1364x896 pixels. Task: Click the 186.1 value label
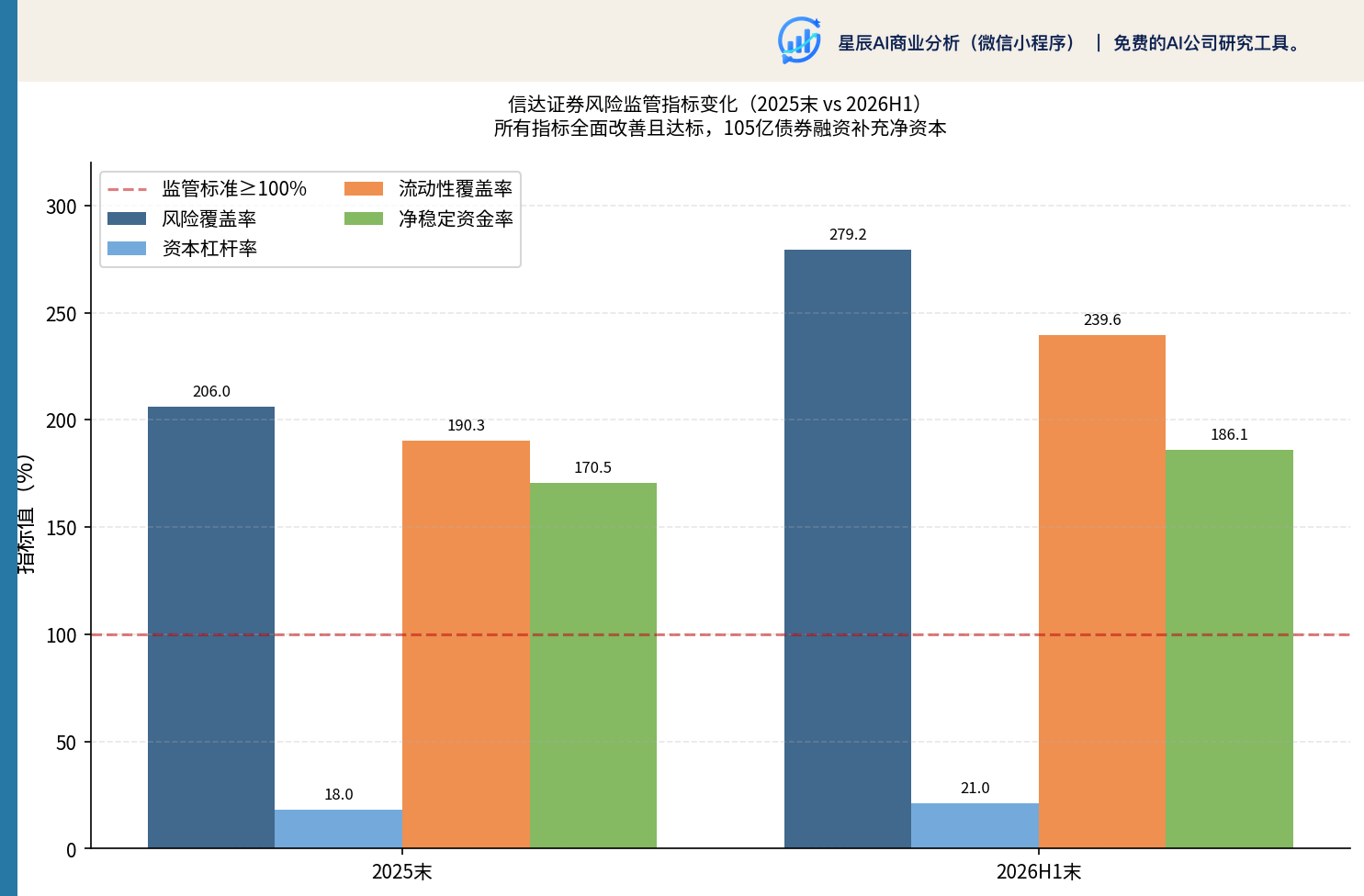coord(1229,435)
